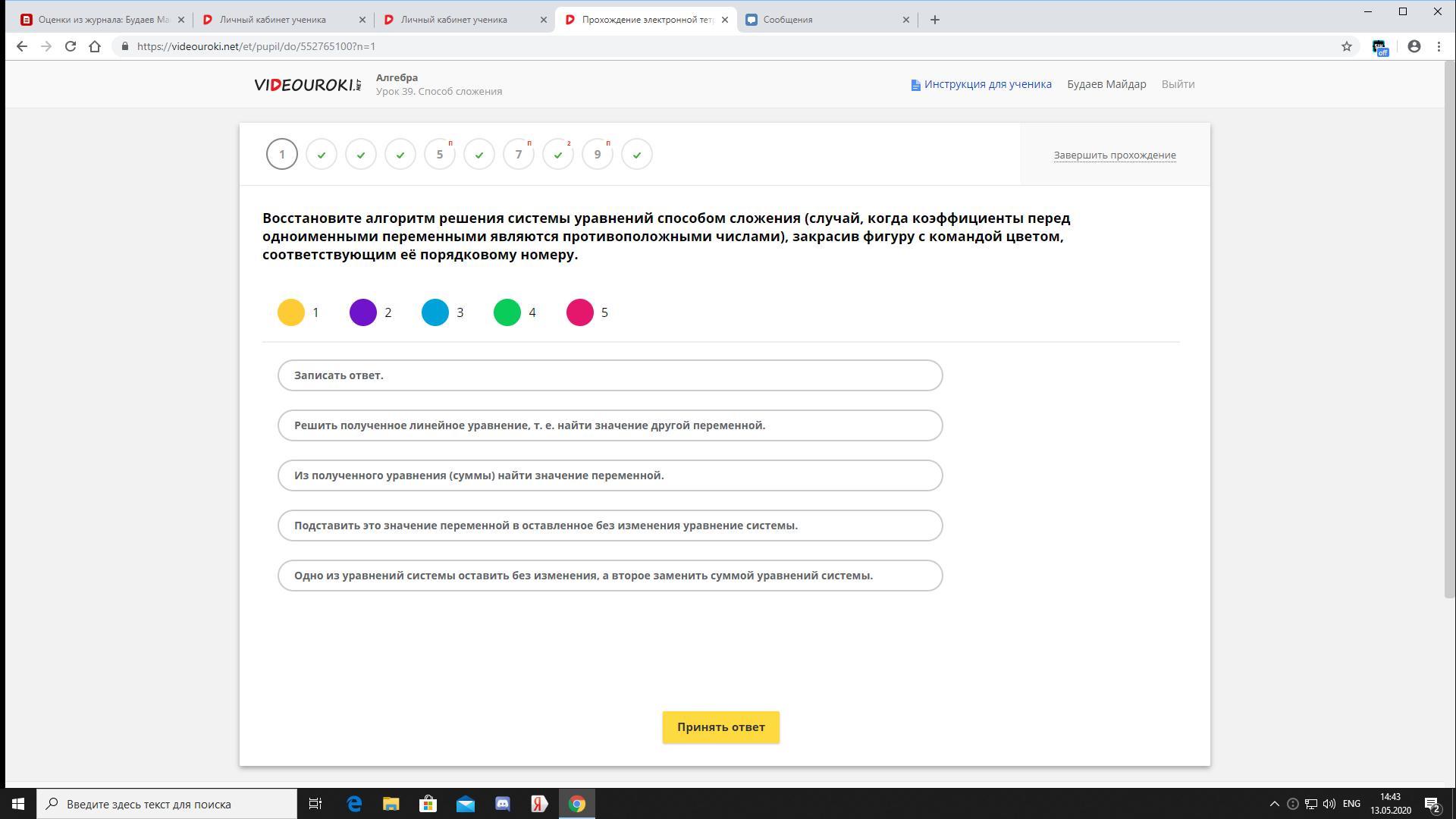1456x819 pixels.
Task: Bookmark this page with star icon
Action: (x=1347, y=46)
